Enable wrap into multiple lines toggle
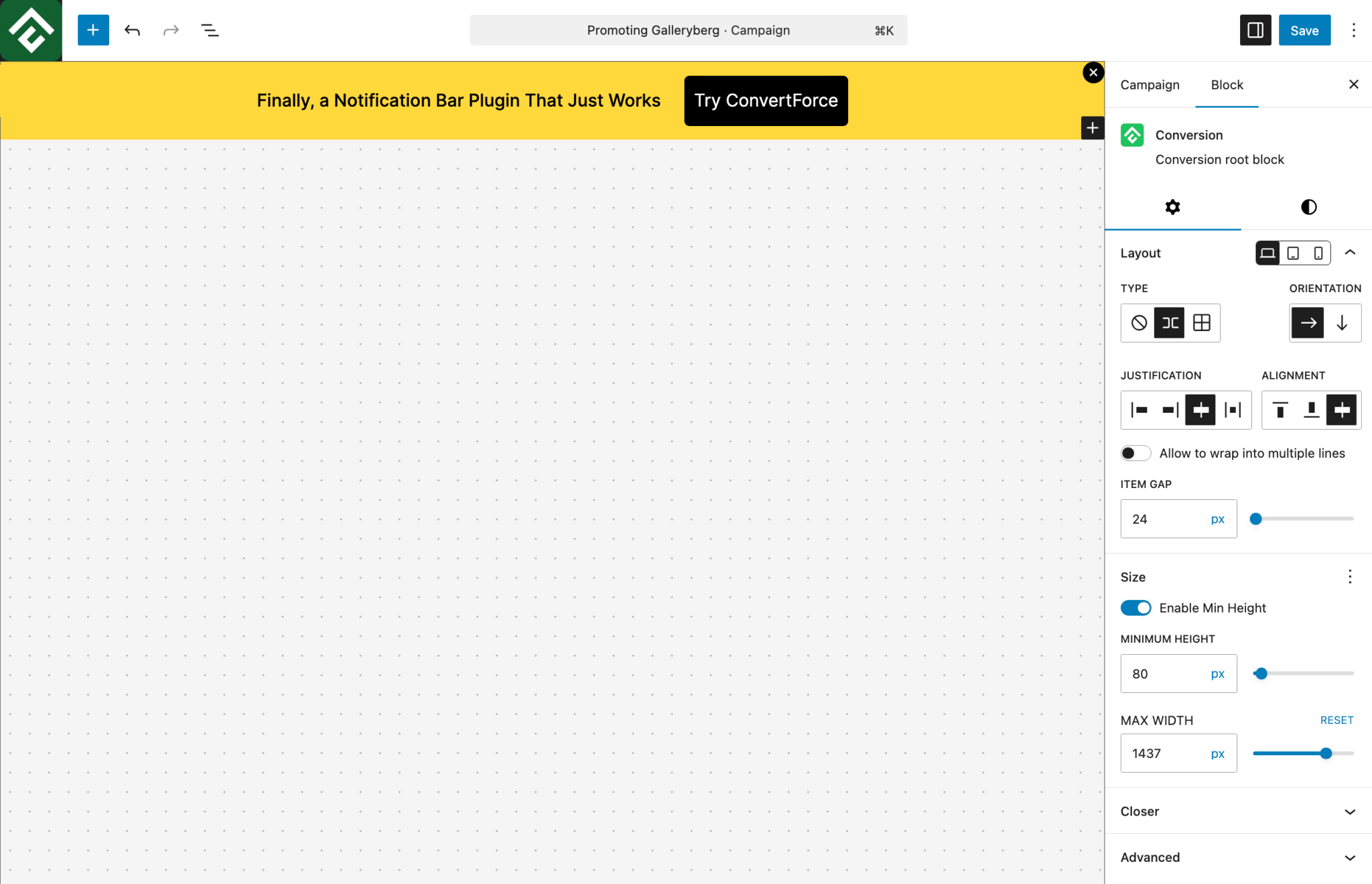 1136,454
